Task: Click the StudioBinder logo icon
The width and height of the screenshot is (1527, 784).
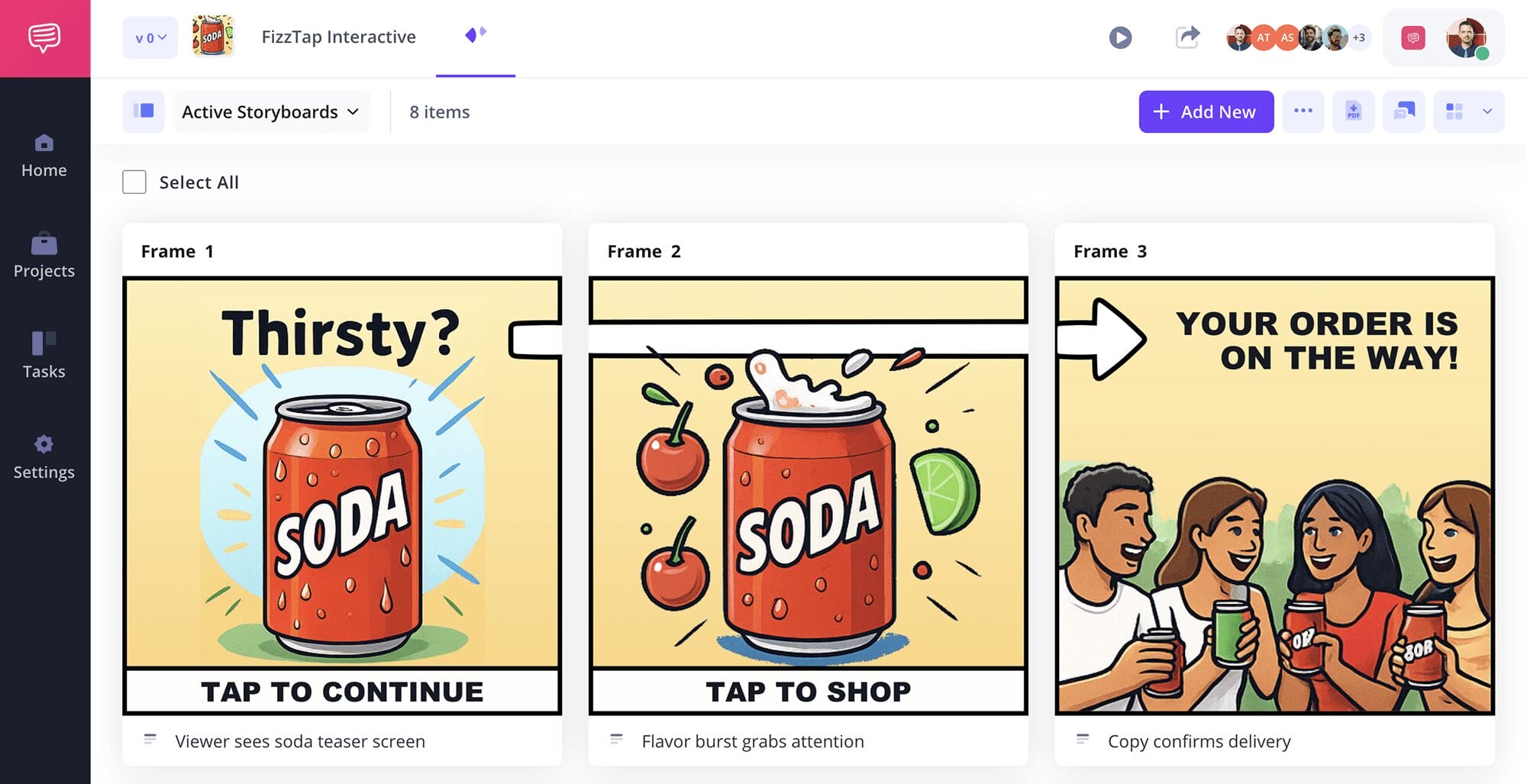Action: (45, 38)
